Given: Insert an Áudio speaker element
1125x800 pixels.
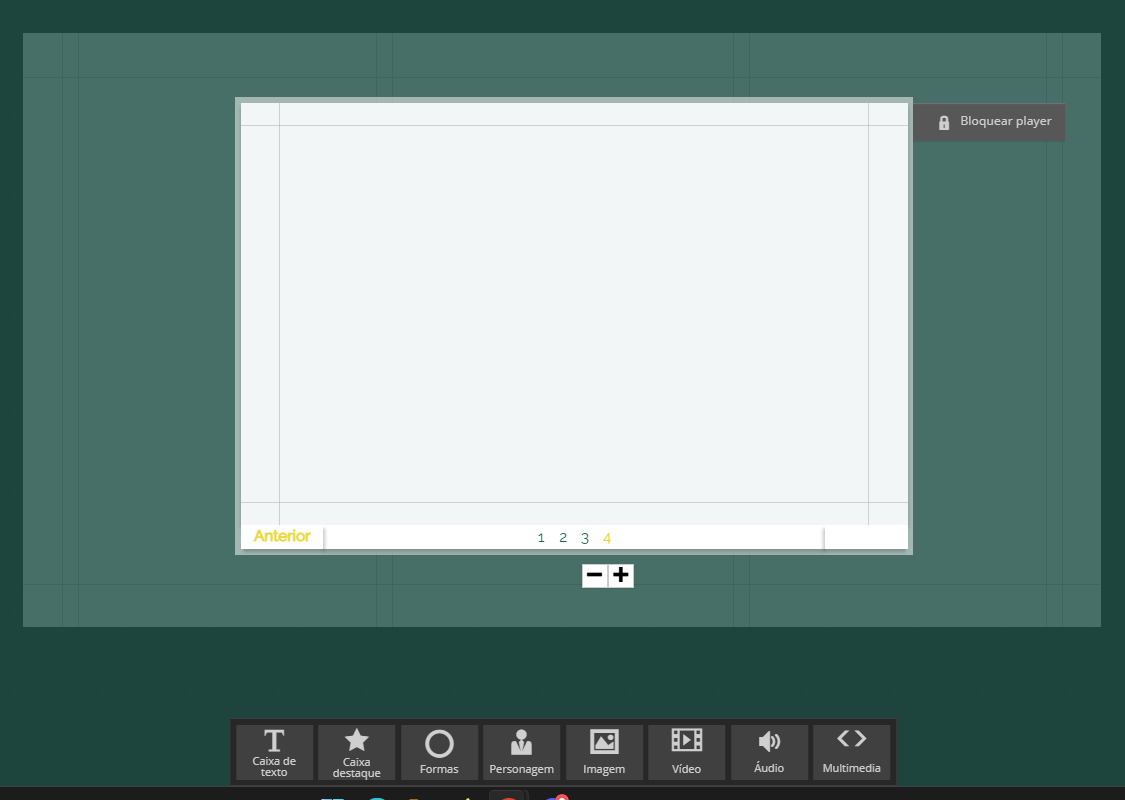Looking at the screenshot, I should [769, 752].
